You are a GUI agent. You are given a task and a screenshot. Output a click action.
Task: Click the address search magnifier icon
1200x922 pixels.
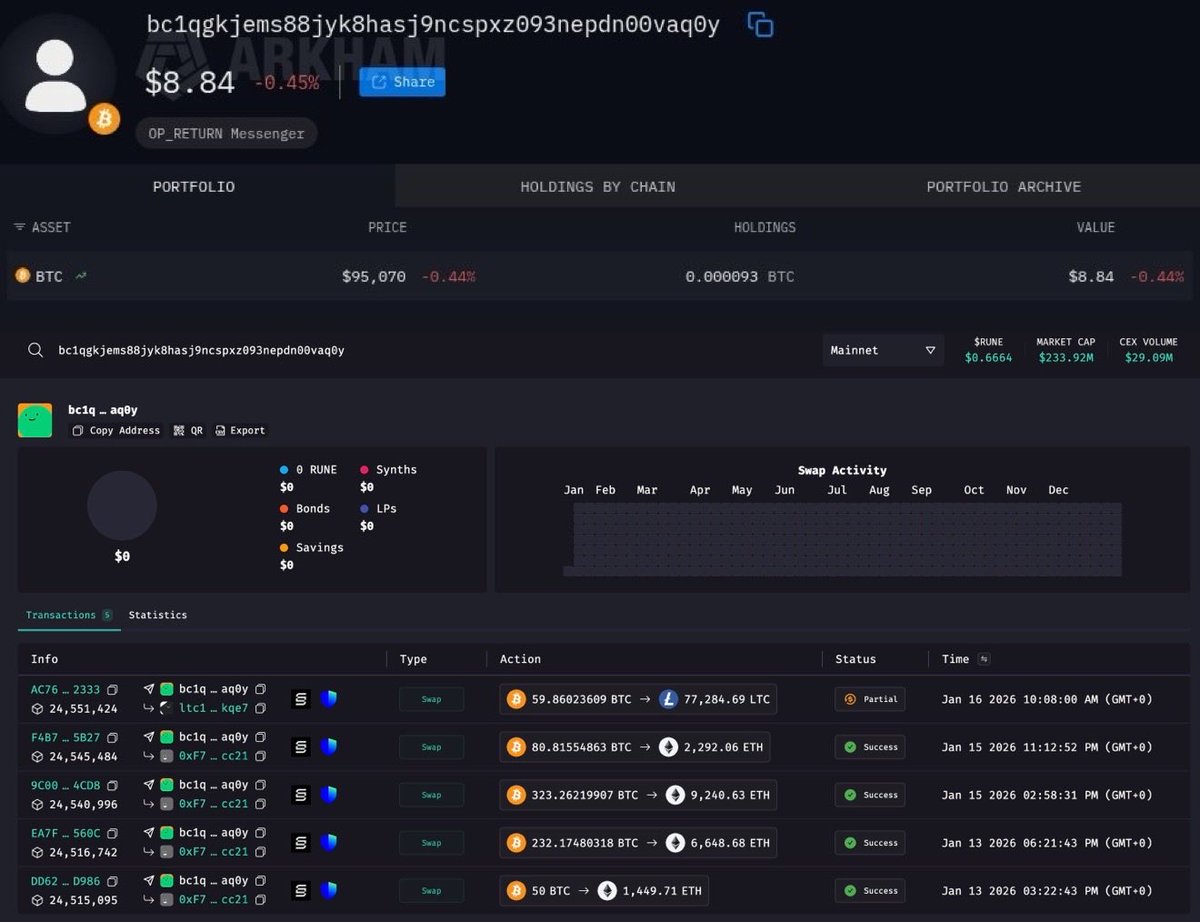pyautogui.click(x=36, y=350)
